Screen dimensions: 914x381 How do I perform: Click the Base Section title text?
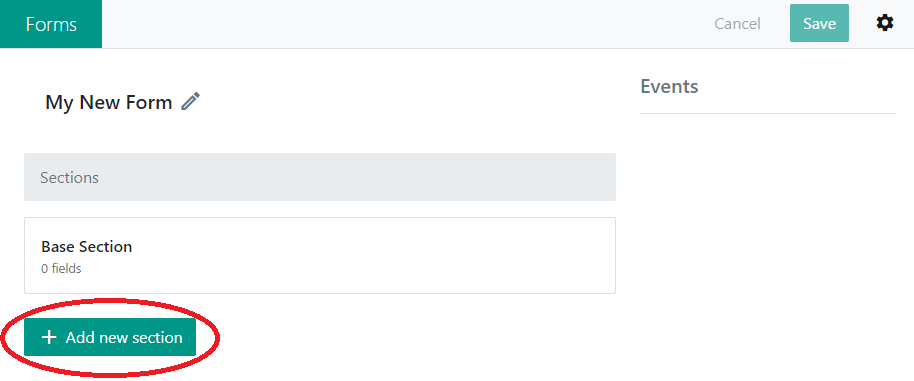86,246
